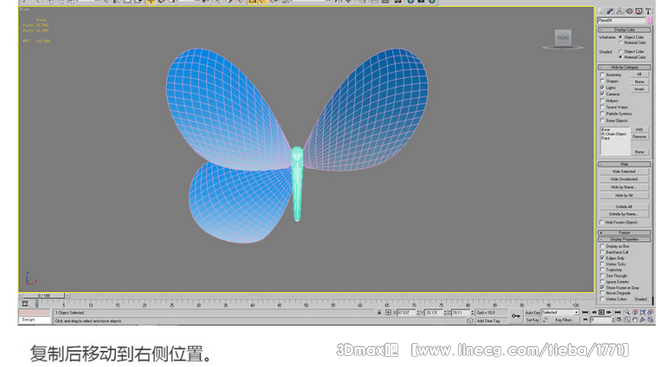Viewport: 658px width, 367px height.
Task: Expand the Freeze rollout
Action: click(624, 232)
